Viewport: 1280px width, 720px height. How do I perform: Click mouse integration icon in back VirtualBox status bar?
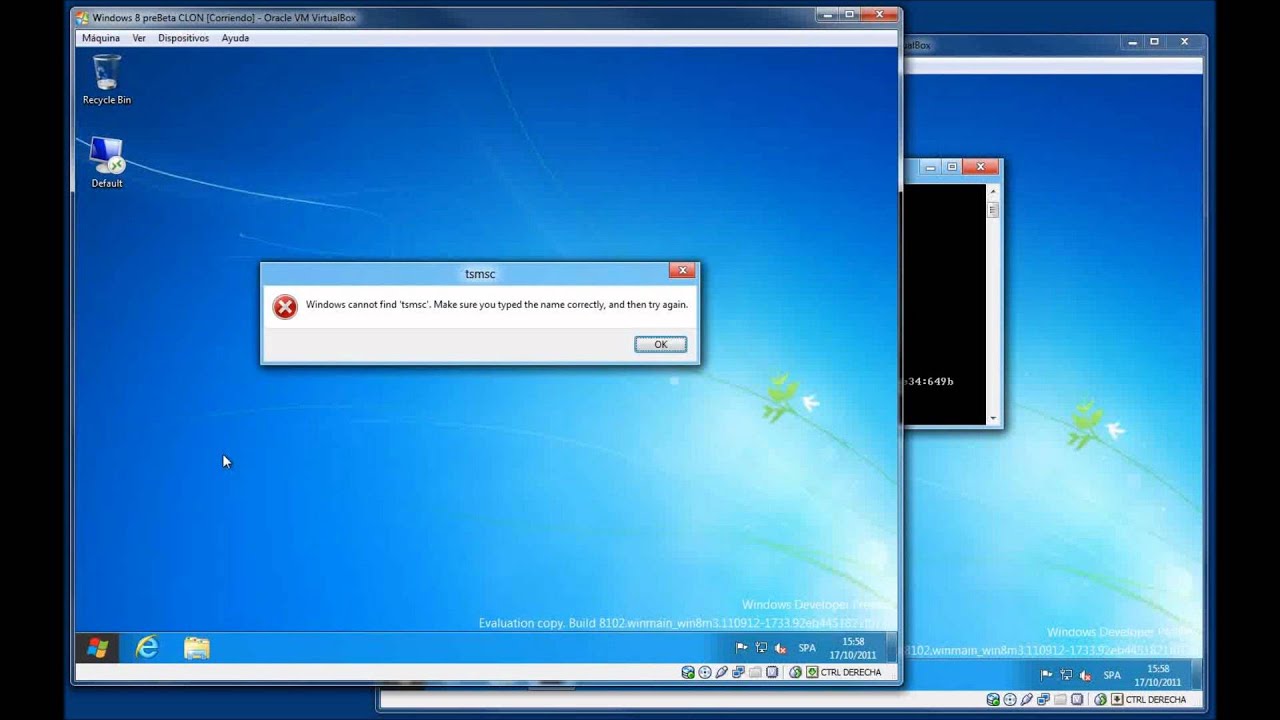click(x=1100, y=699)
